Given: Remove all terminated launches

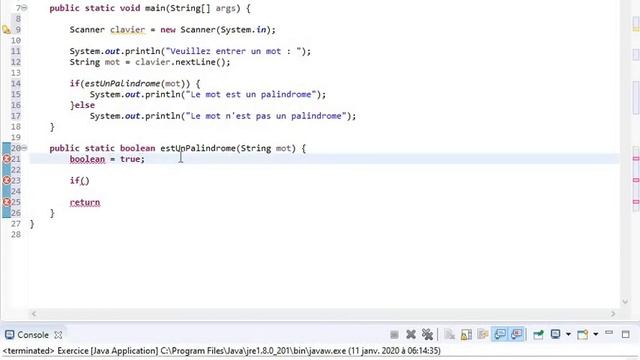Looking at the screenshot, I should click(x=427, y=335).
